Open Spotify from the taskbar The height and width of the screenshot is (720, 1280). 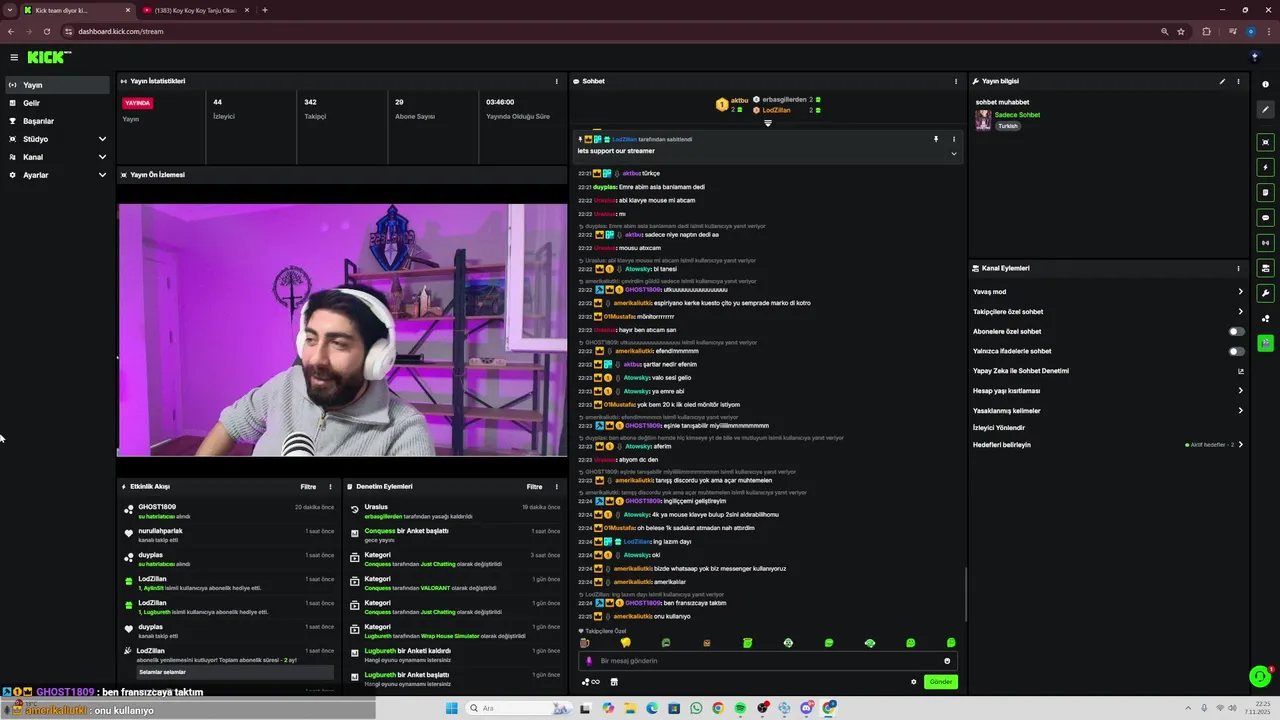point(740,708)
